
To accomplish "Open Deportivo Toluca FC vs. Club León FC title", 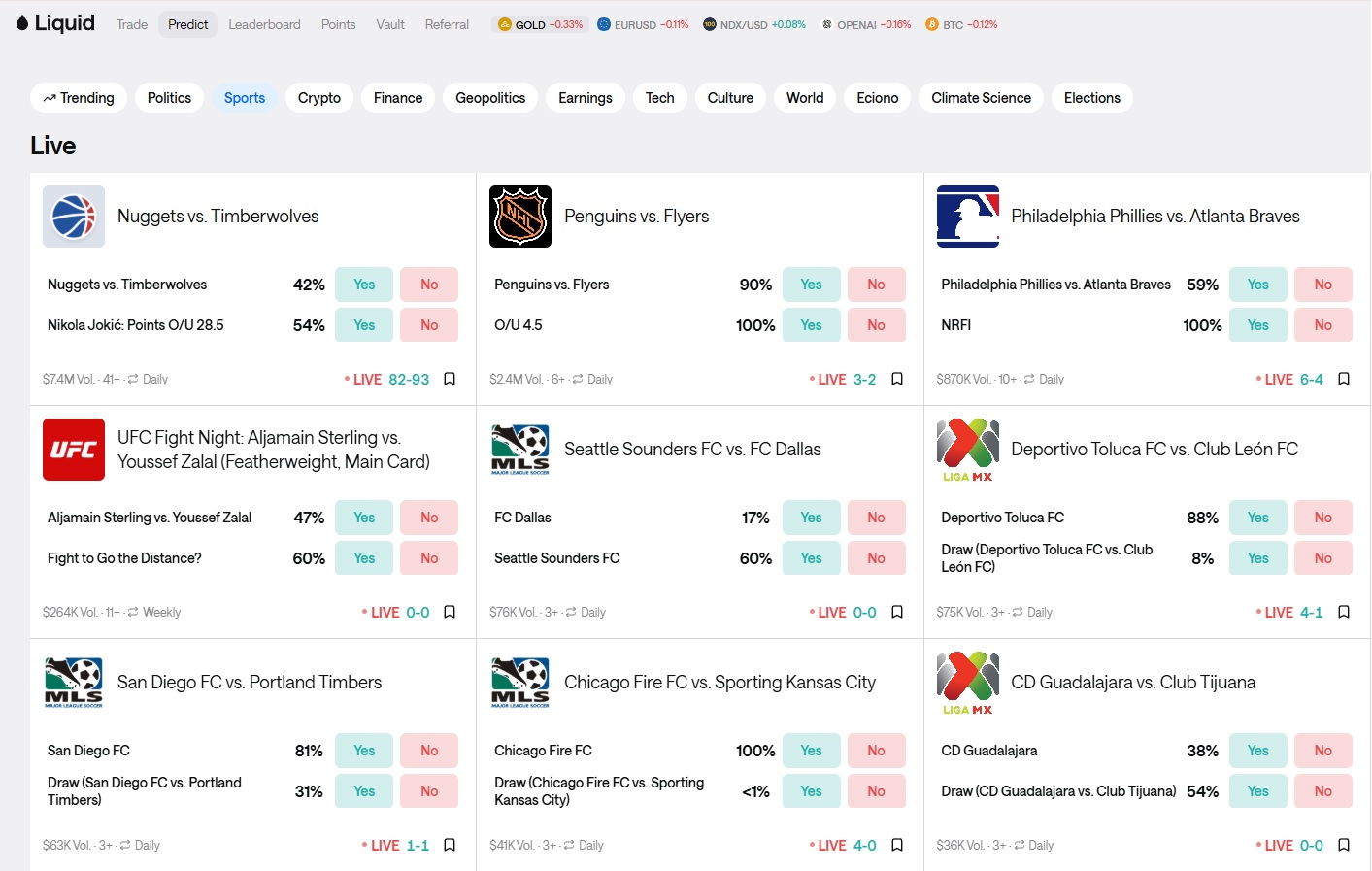I will point(1154,450).
